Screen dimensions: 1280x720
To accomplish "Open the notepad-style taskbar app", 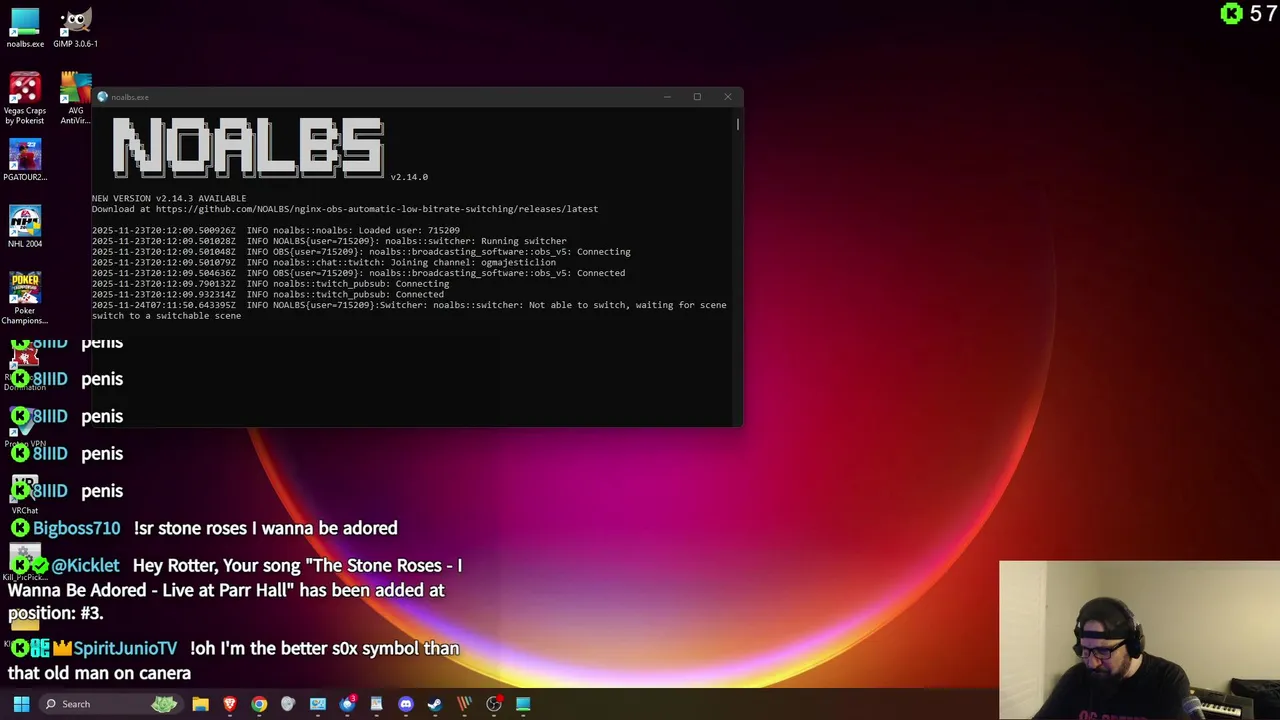I will 376,704.
